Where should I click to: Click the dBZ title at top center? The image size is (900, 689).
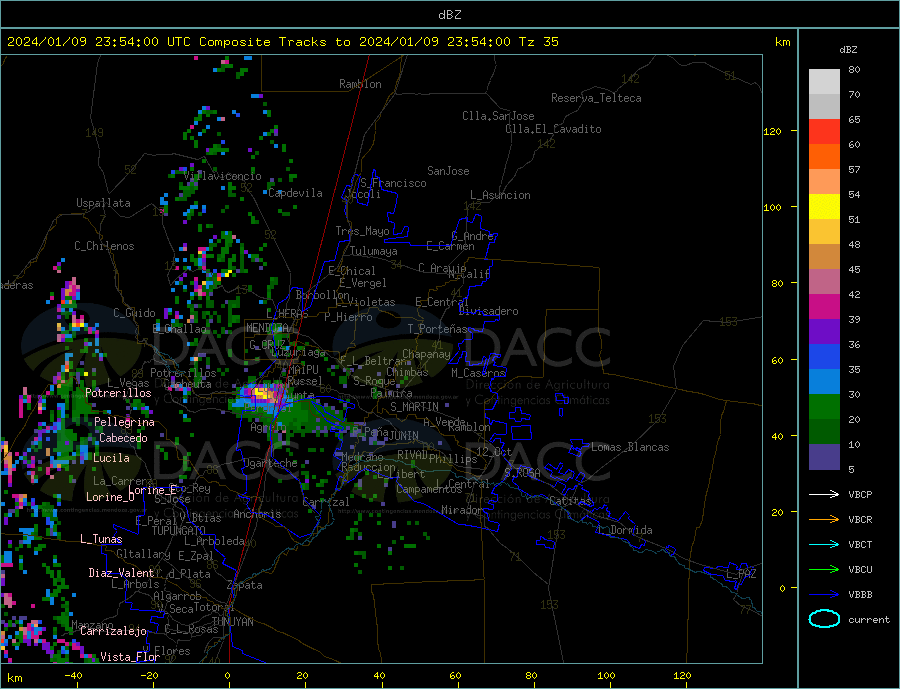449,15
